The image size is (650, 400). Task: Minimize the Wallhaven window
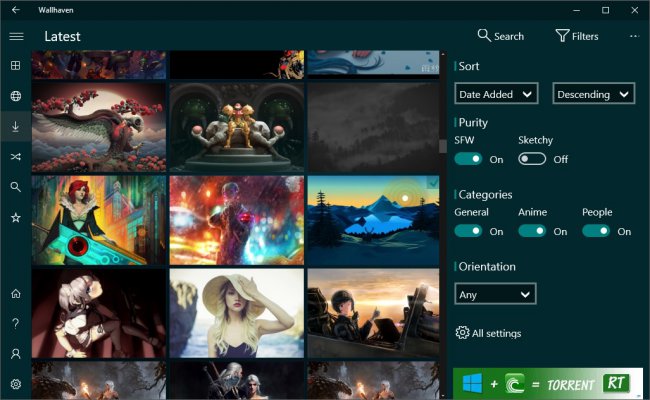click(x=577, y=10)
